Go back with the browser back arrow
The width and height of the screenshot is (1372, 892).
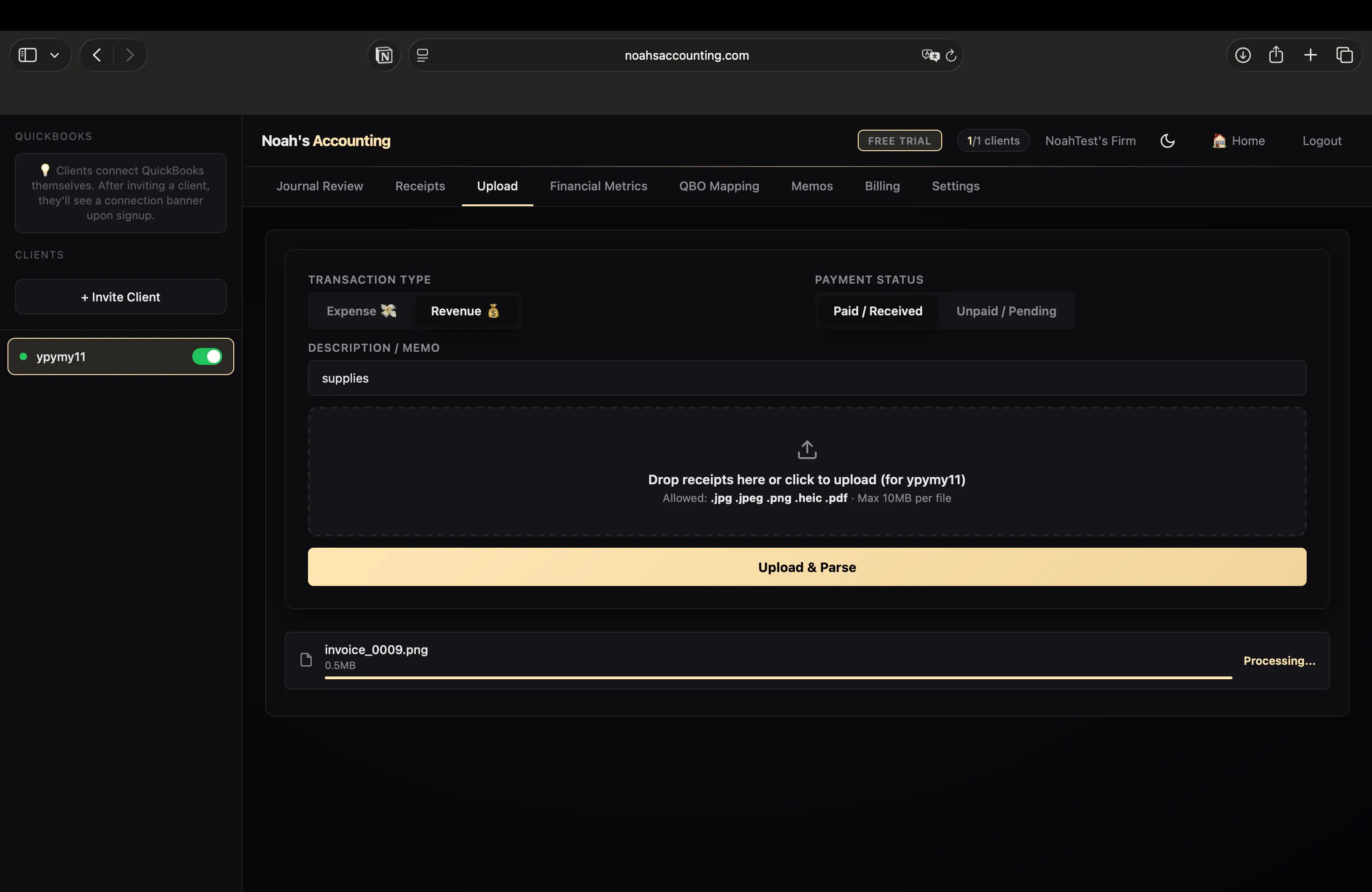[97, 56]
